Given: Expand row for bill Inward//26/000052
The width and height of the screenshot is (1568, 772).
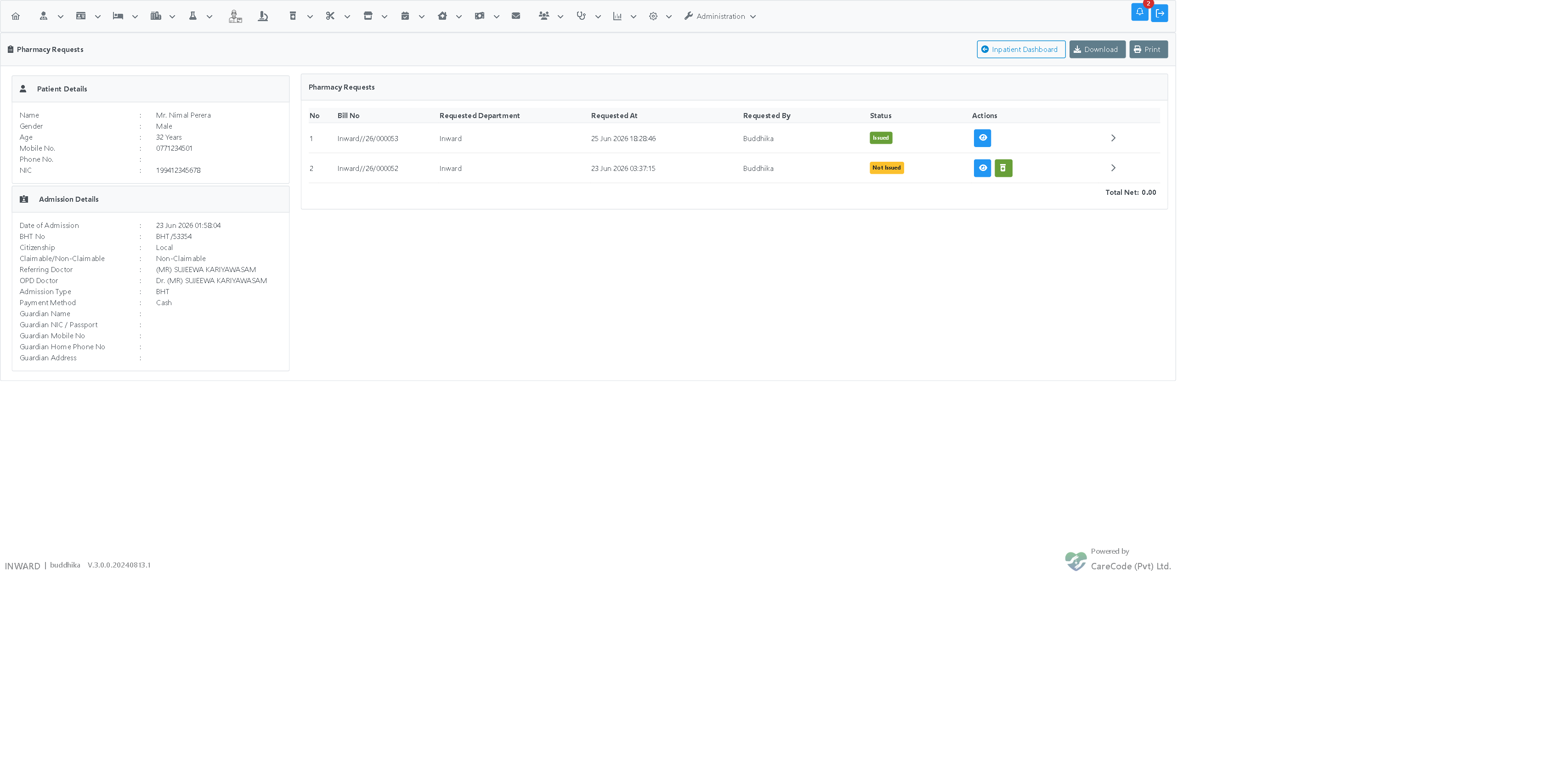Looking at the screenshot, I should (1113, 168).
